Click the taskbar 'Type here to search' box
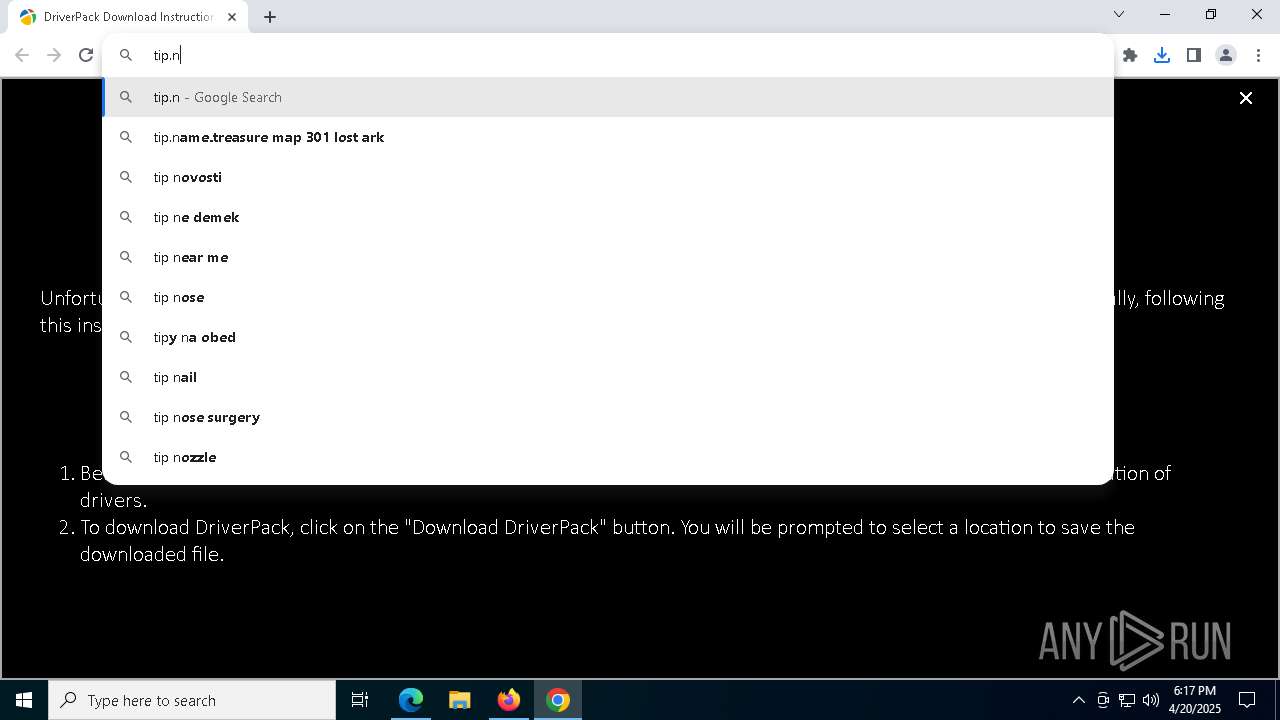Image resolution: width=1280 pixels, height=720 pixels. [192, 700]
